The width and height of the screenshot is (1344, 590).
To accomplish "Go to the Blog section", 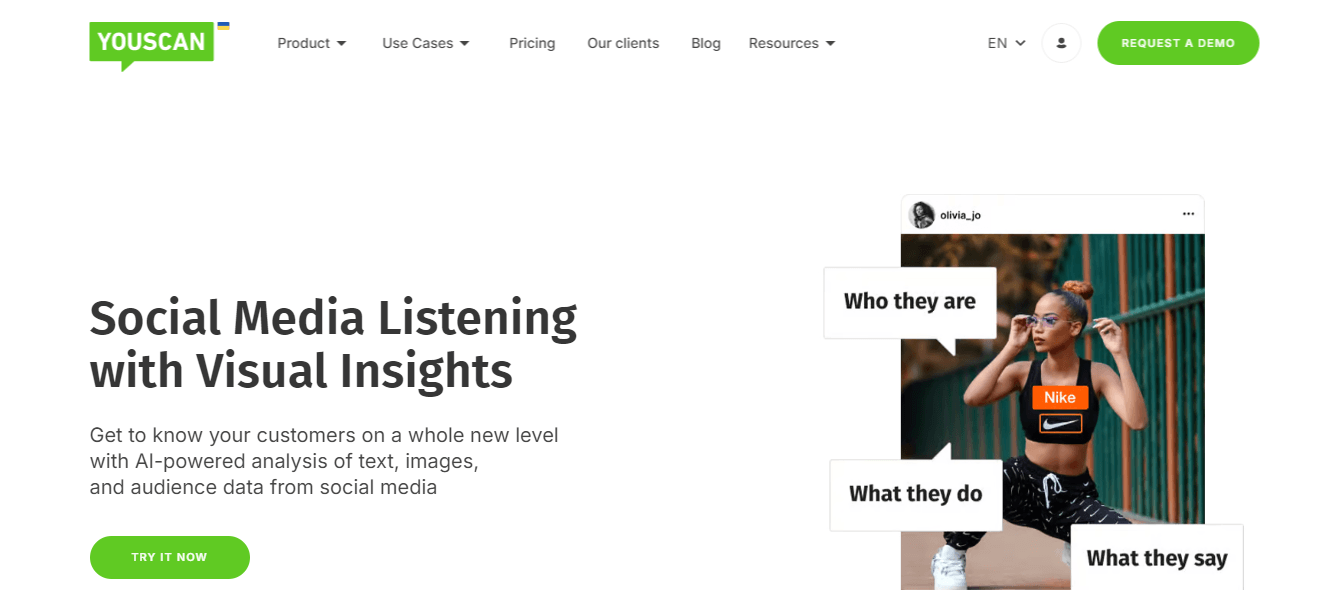I will [706, 43].
